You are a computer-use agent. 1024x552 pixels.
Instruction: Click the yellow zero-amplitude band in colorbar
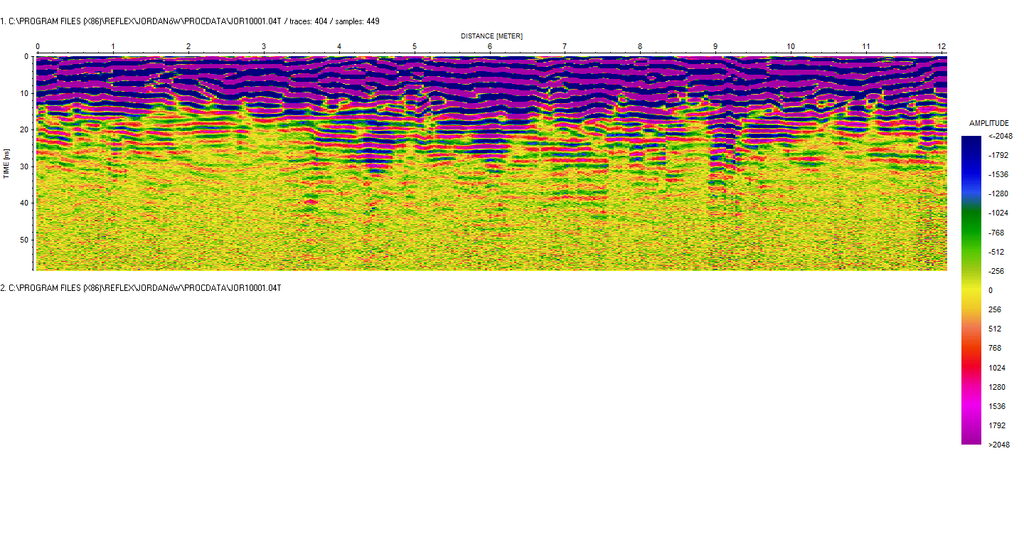(x=971, y=290)
